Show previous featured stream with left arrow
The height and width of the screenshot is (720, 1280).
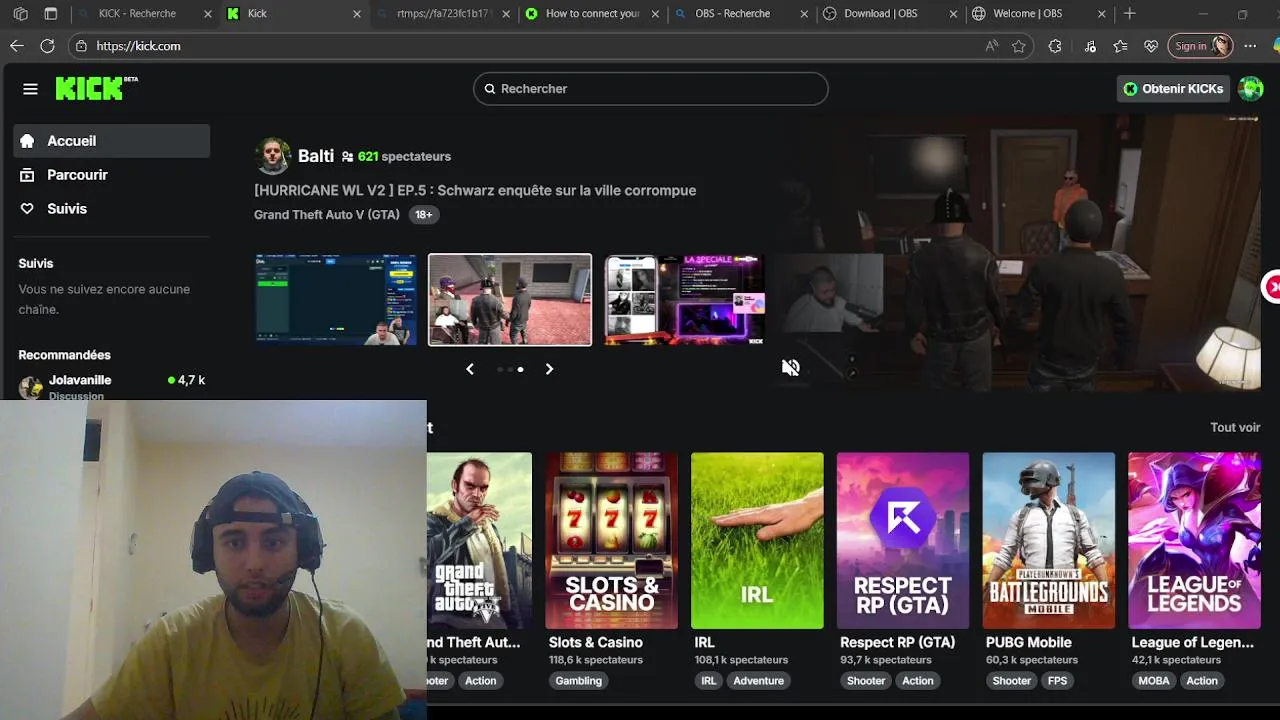tap(470, 369)
